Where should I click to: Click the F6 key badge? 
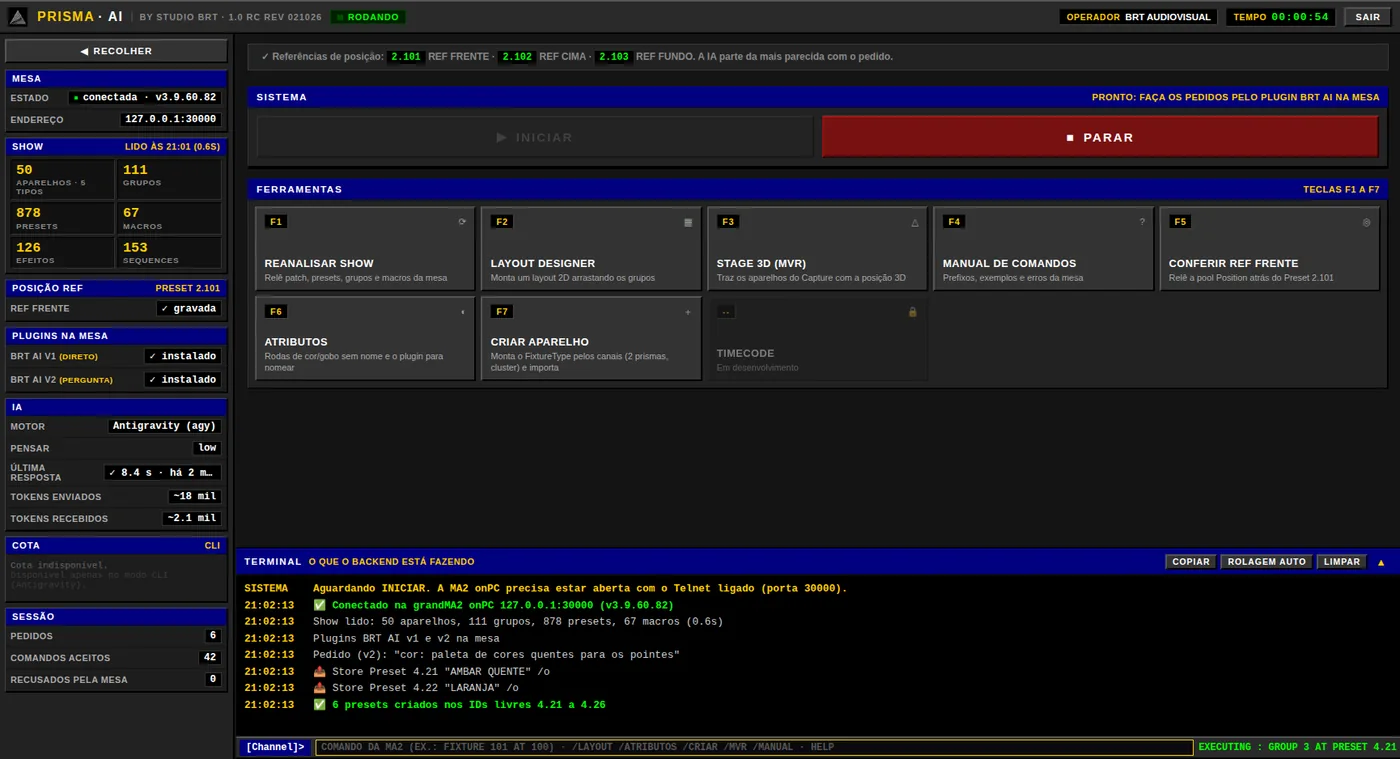pos(276,312)
